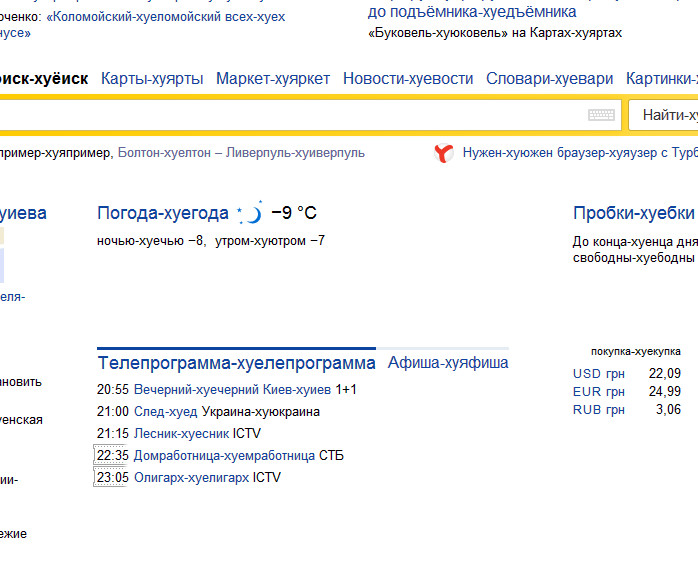Screen dimensions: 698x562
Task: Click the night weather moon icon
Action: [249, 213]
